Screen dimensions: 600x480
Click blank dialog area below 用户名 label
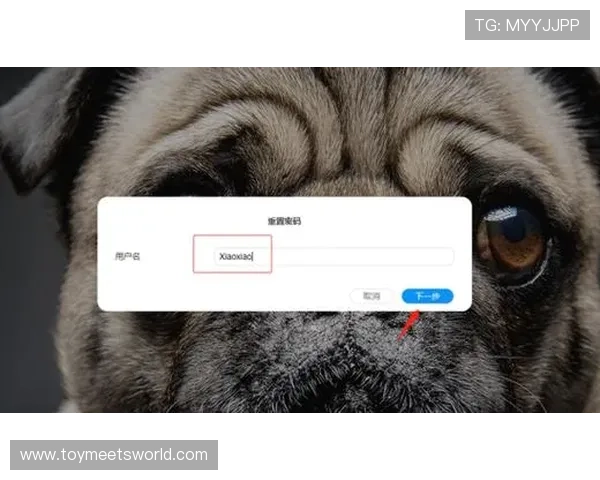(x=140, y=290)
